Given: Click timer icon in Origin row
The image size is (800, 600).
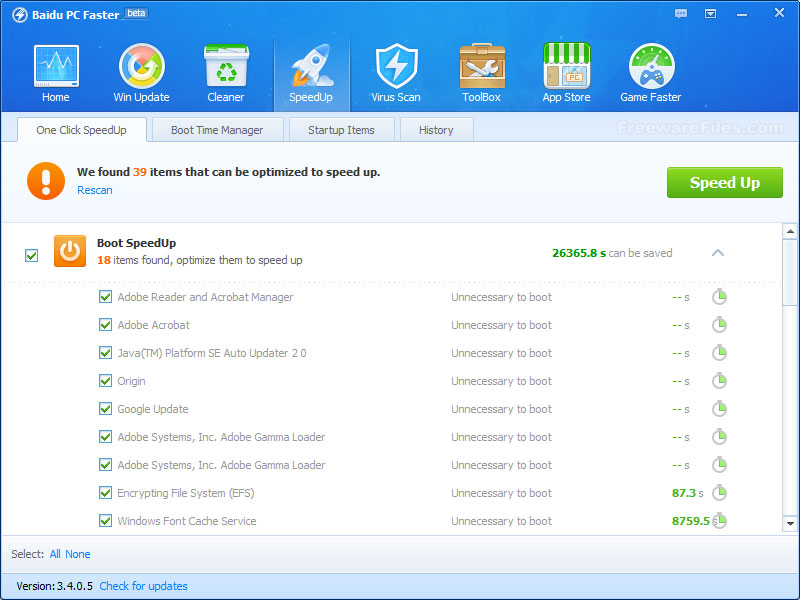Looking at the screenshot, I should (x=719, y=381).
